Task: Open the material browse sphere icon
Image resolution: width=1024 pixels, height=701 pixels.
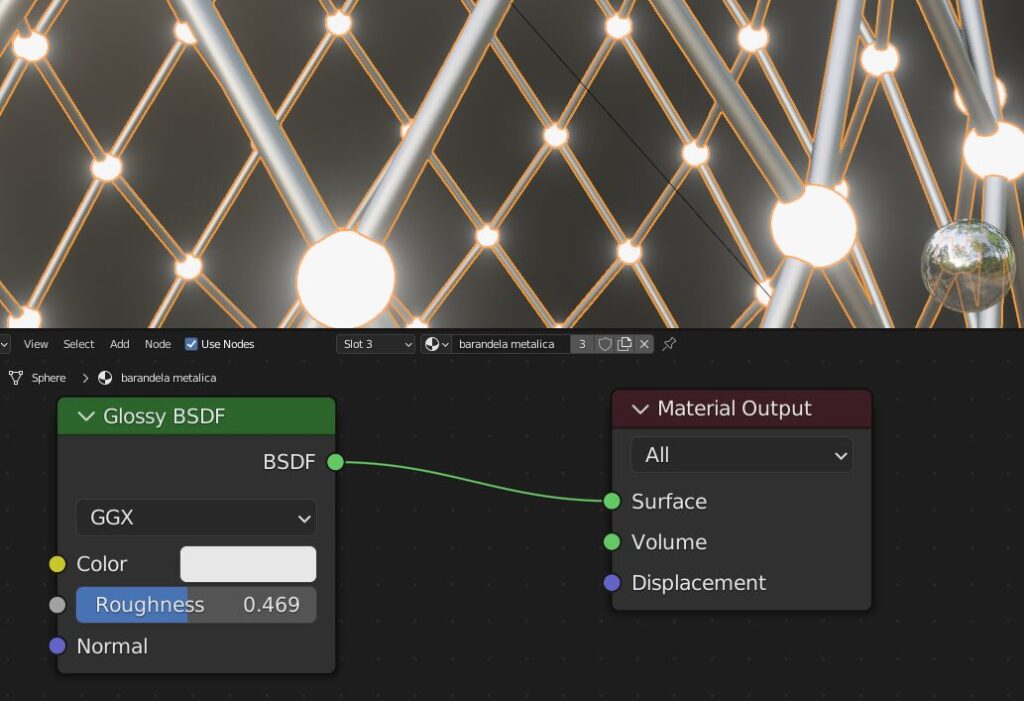Action: coord(436,344)
